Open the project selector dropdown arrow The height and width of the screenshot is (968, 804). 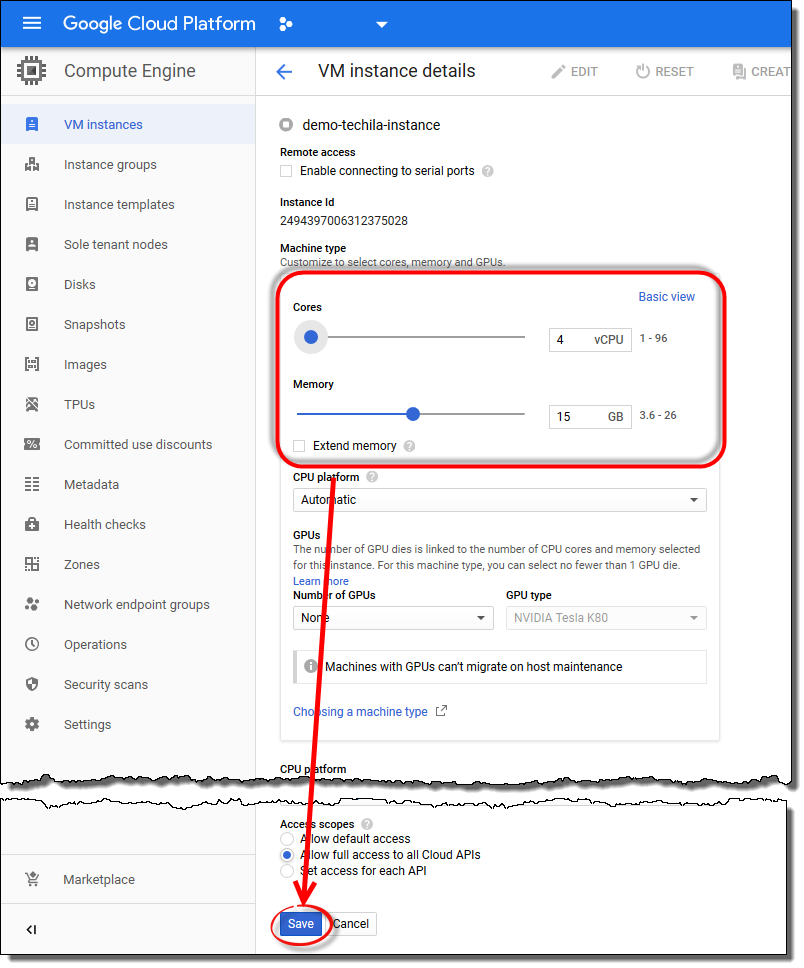(x=381, y=25)
